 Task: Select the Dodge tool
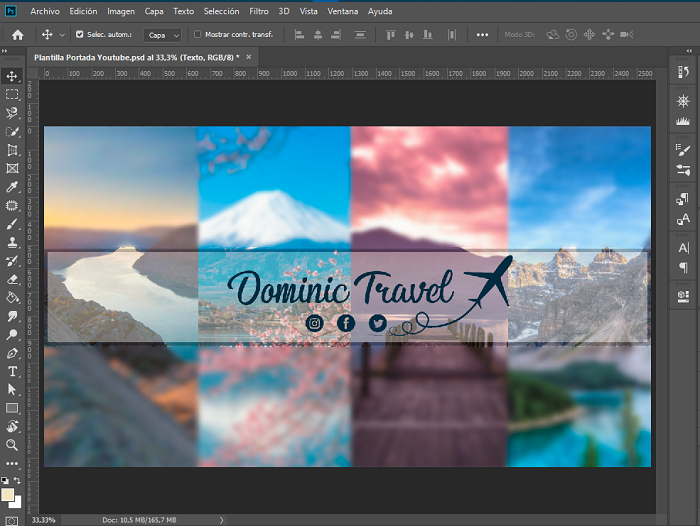coord(12,334)
